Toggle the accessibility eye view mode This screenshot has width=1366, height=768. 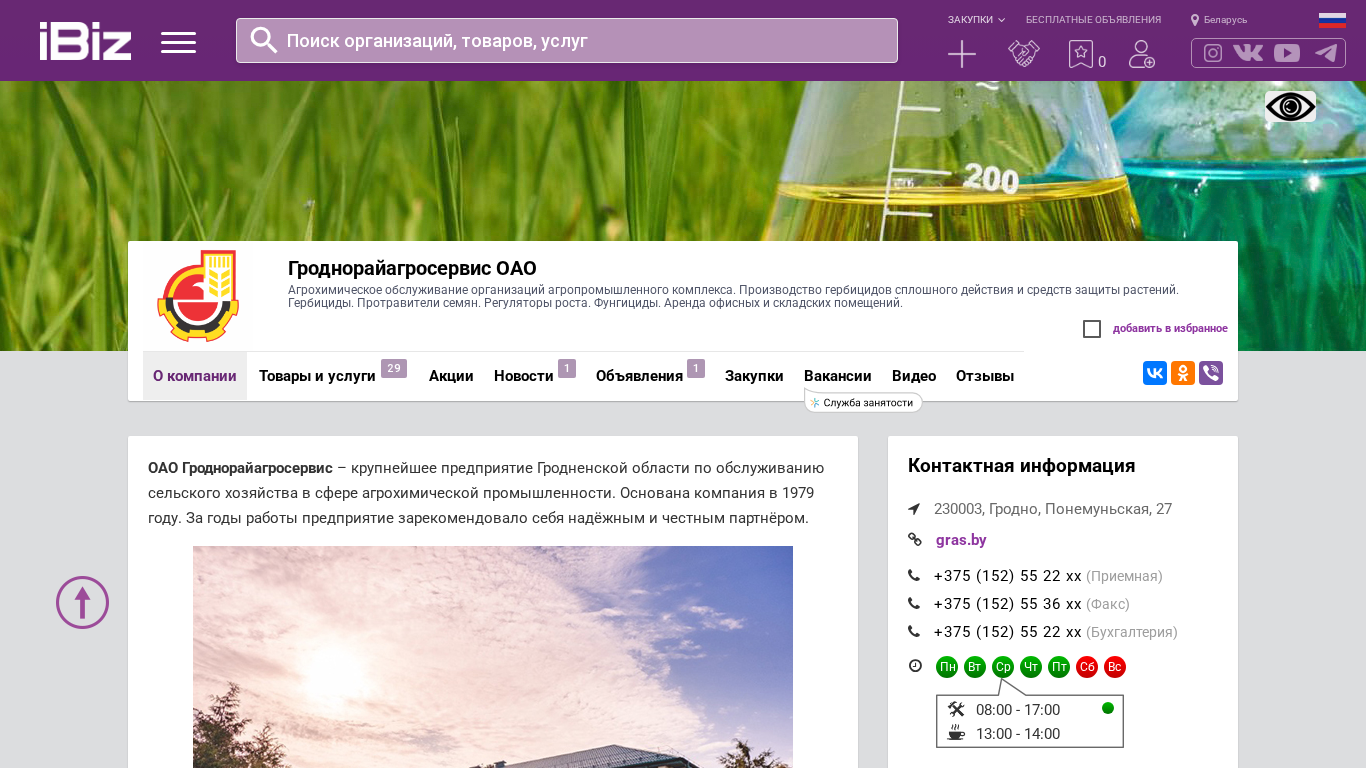[x=1290, y=107]
